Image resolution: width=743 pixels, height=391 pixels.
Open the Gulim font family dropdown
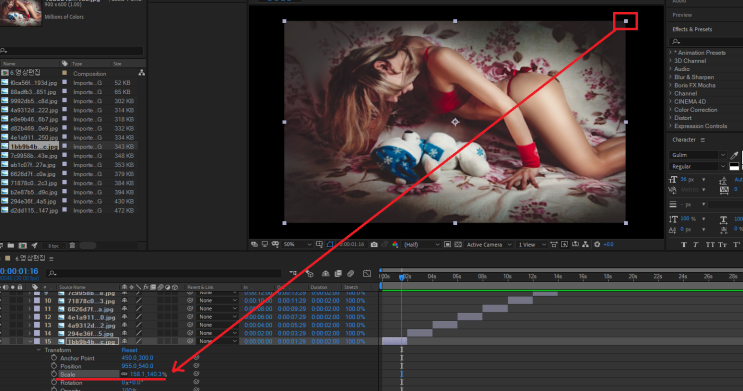click(x=698, y=155)
